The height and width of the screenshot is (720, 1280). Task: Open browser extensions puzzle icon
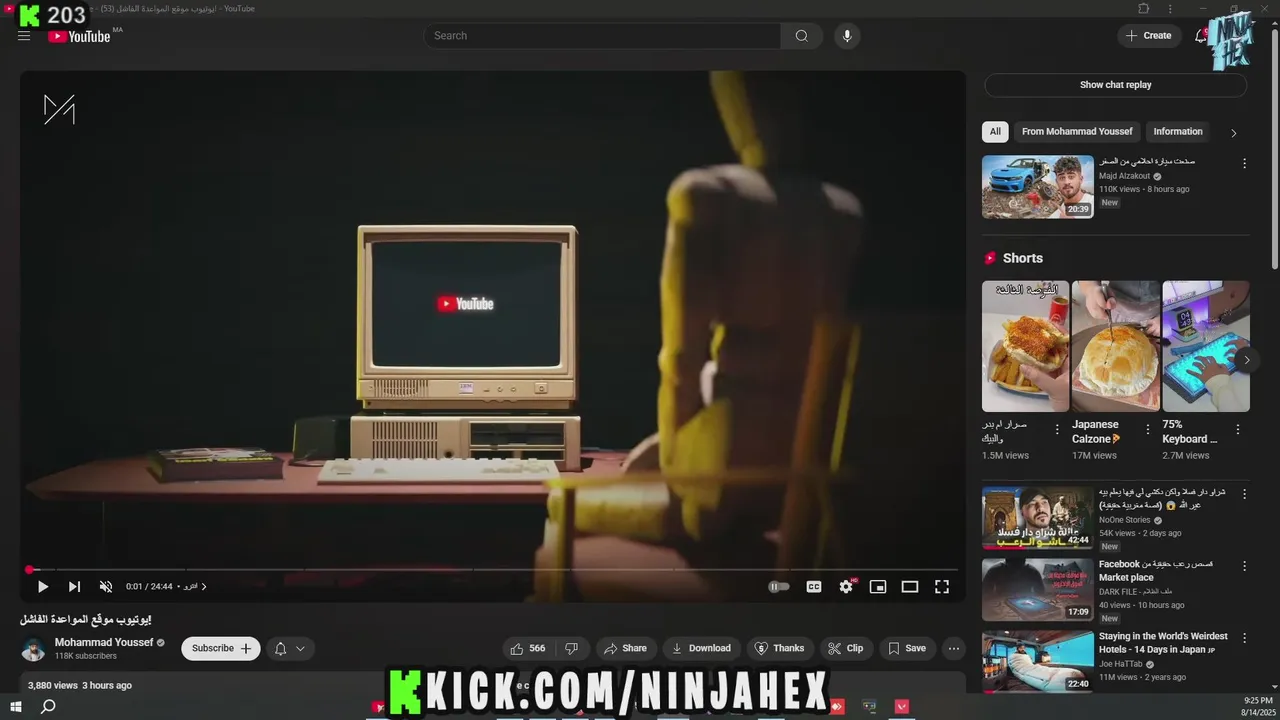coord(1144,9)
